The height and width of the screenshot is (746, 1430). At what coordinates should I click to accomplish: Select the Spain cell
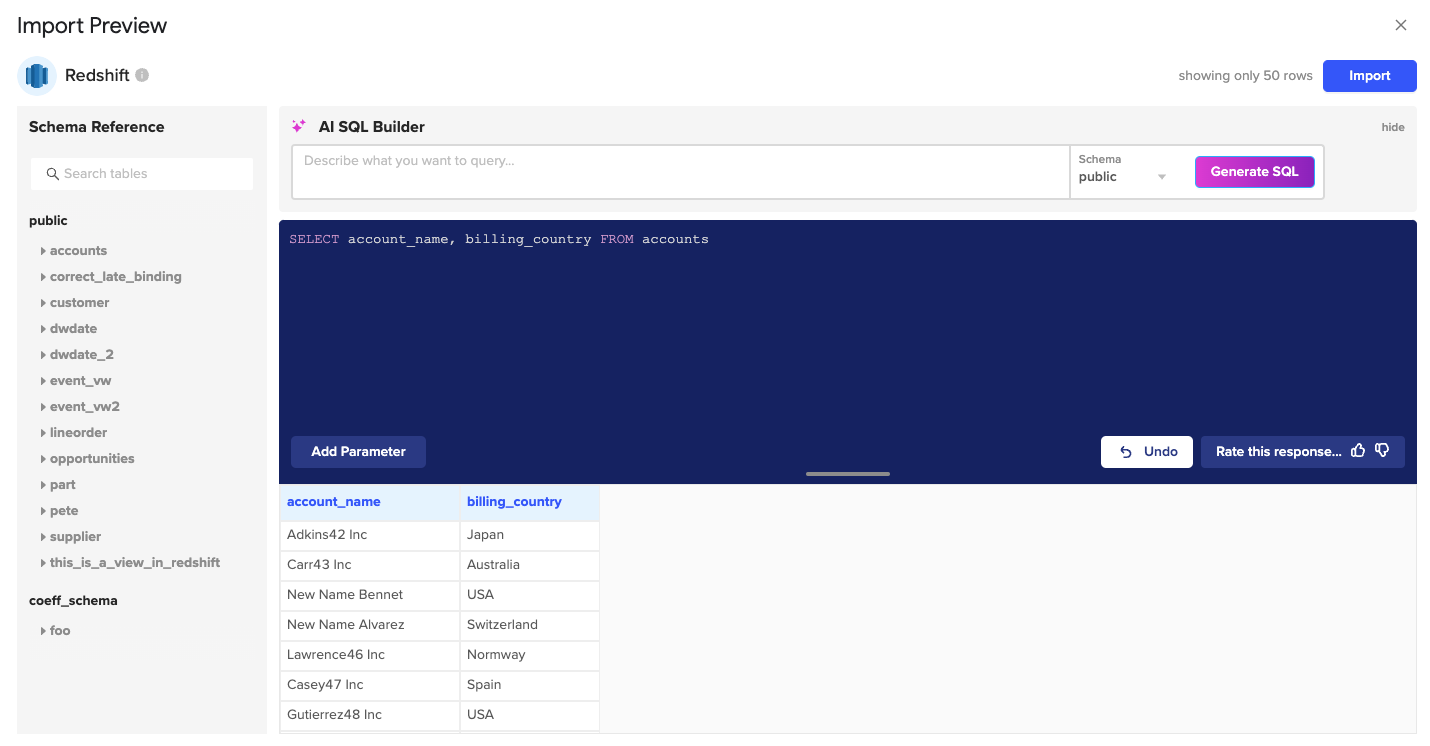click(530, 685)
